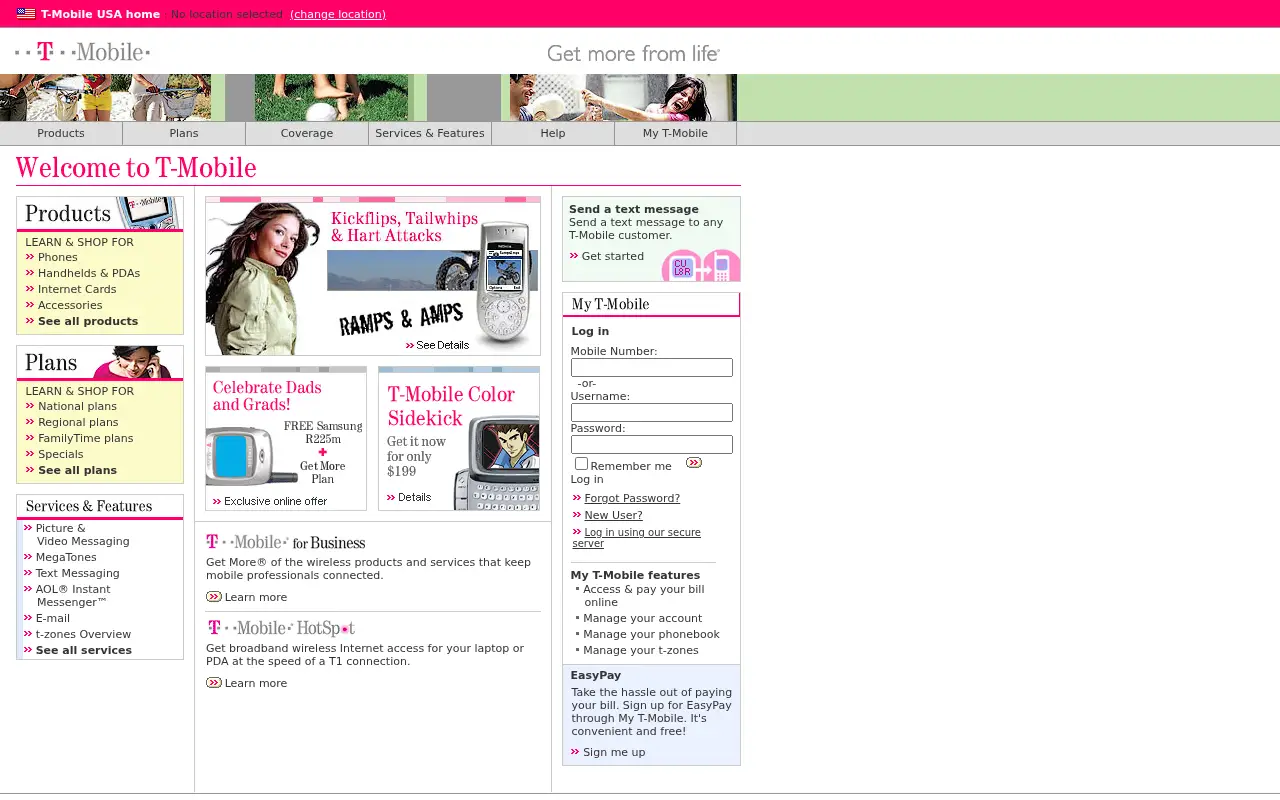Open the Internet Cards link
This screenshot has height=800, width=1280.
[77, 289]
